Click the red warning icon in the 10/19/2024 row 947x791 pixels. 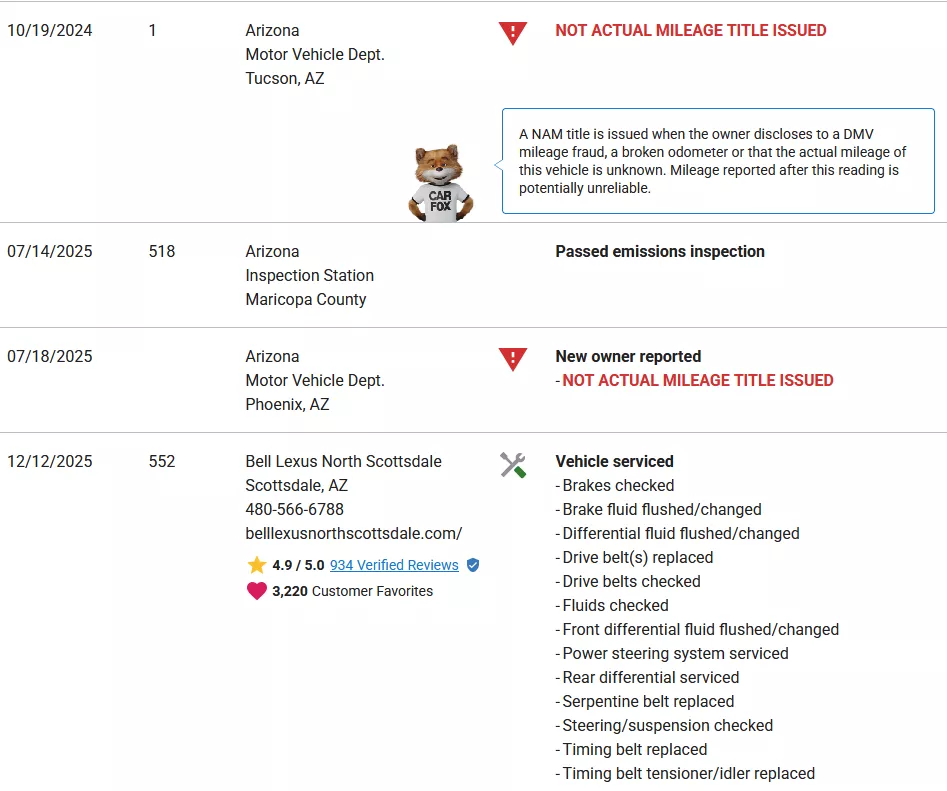(512, 32)
